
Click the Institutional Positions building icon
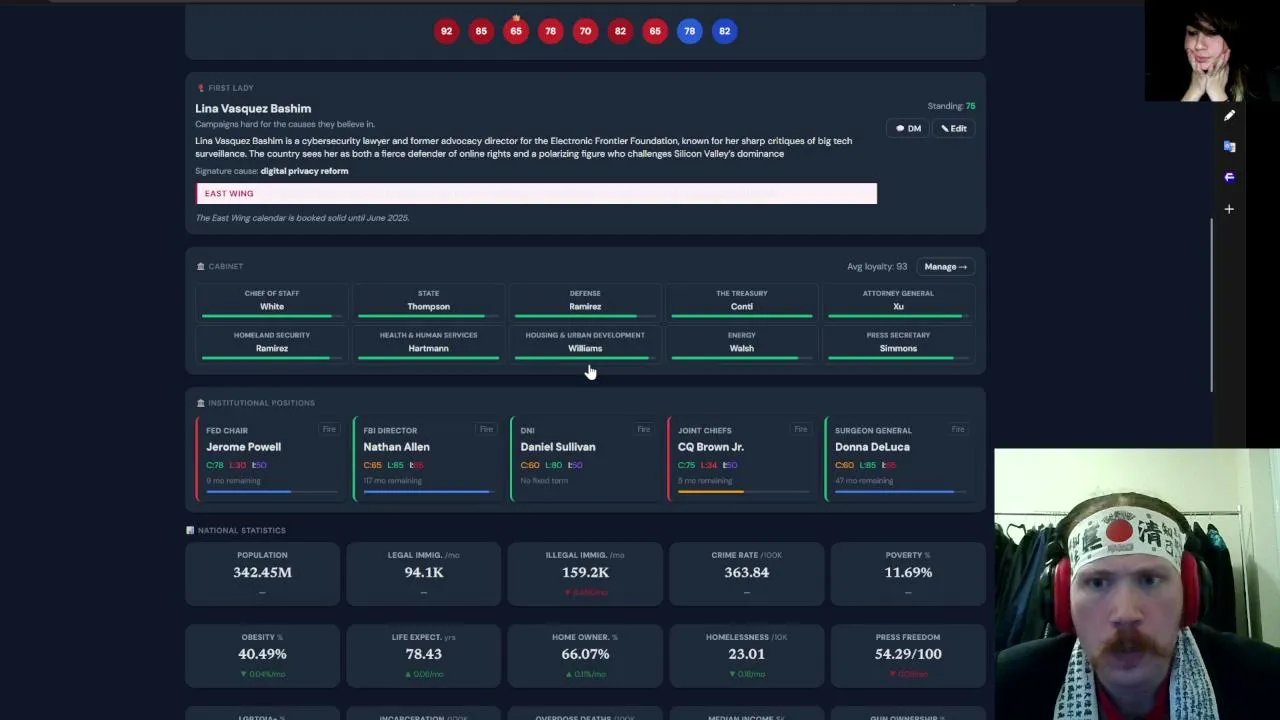[201, 403]
